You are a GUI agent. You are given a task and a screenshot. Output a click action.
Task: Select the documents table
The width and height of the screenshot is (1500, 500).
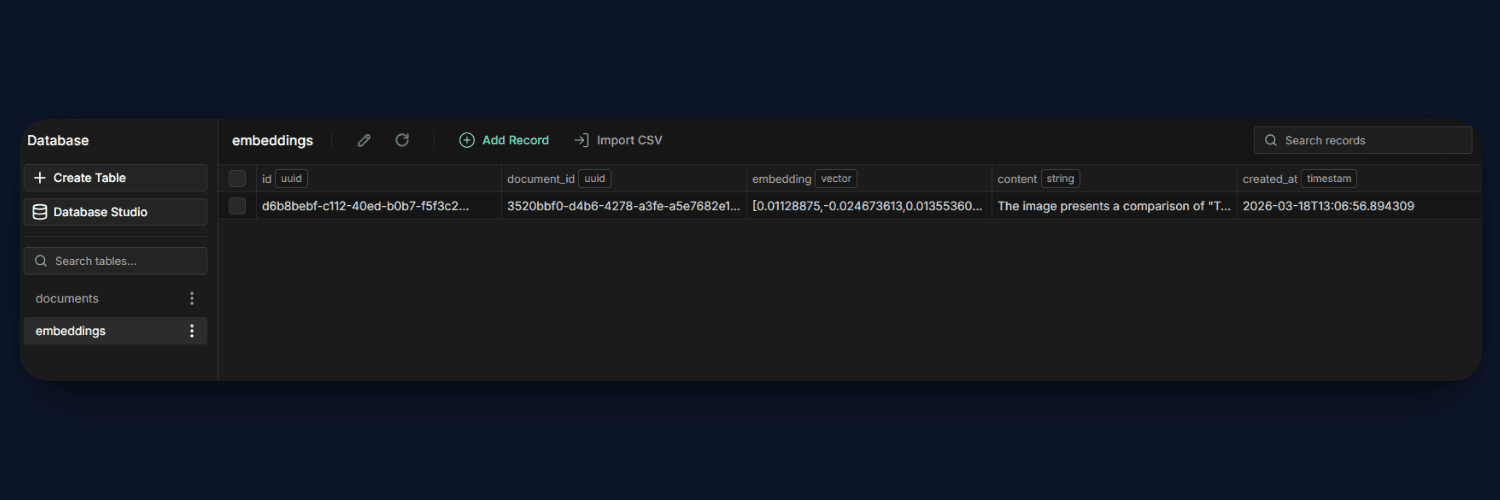68,299
